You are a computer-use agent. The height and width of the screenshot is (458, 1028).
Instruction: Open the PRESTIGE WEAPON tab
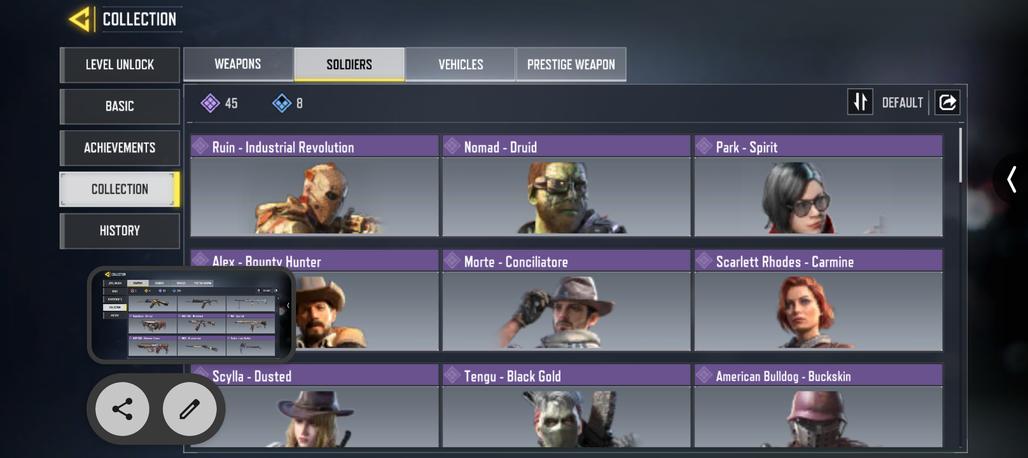point(571,64)
